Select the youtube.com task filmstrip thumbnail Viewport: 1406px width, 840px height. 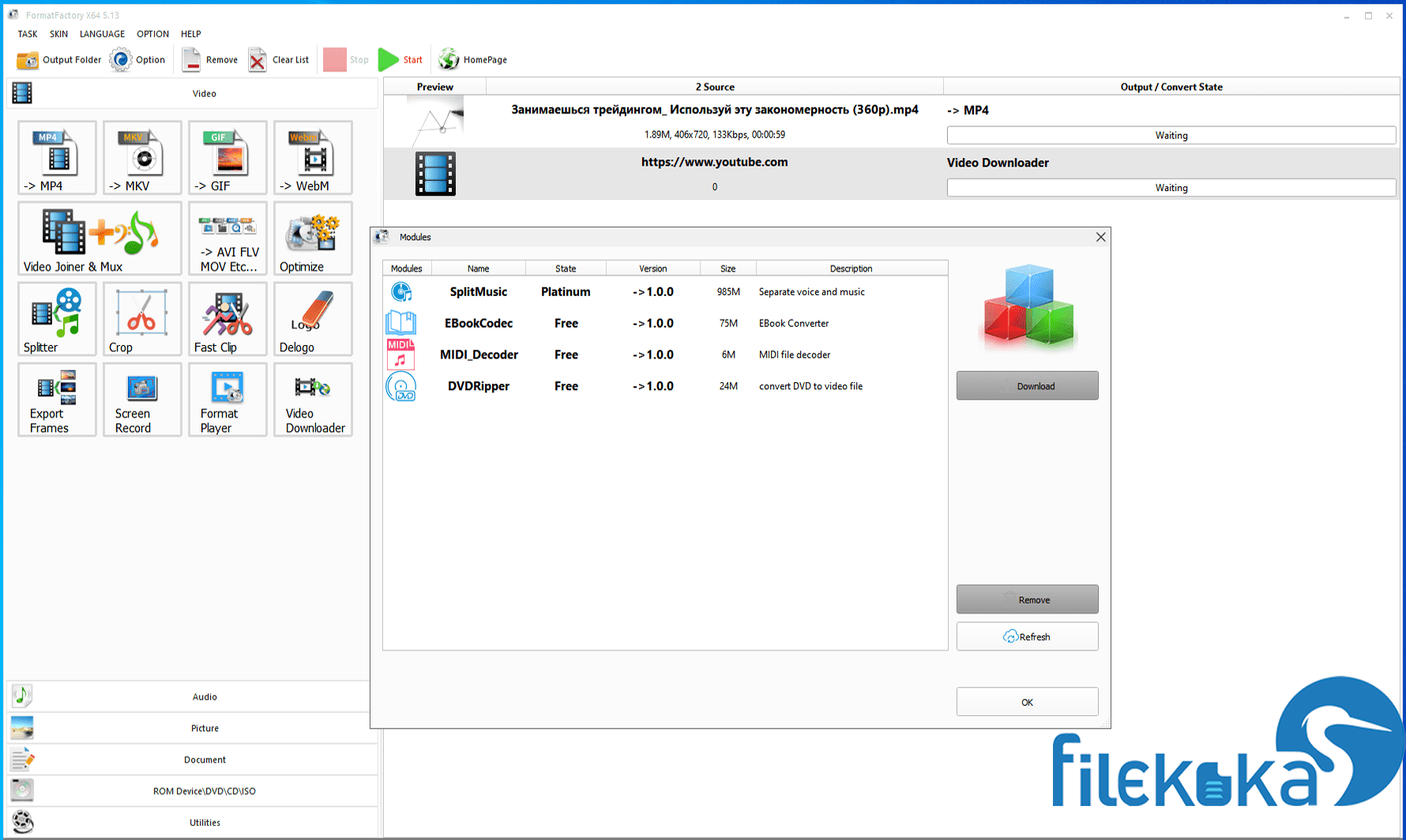(435, 174)
